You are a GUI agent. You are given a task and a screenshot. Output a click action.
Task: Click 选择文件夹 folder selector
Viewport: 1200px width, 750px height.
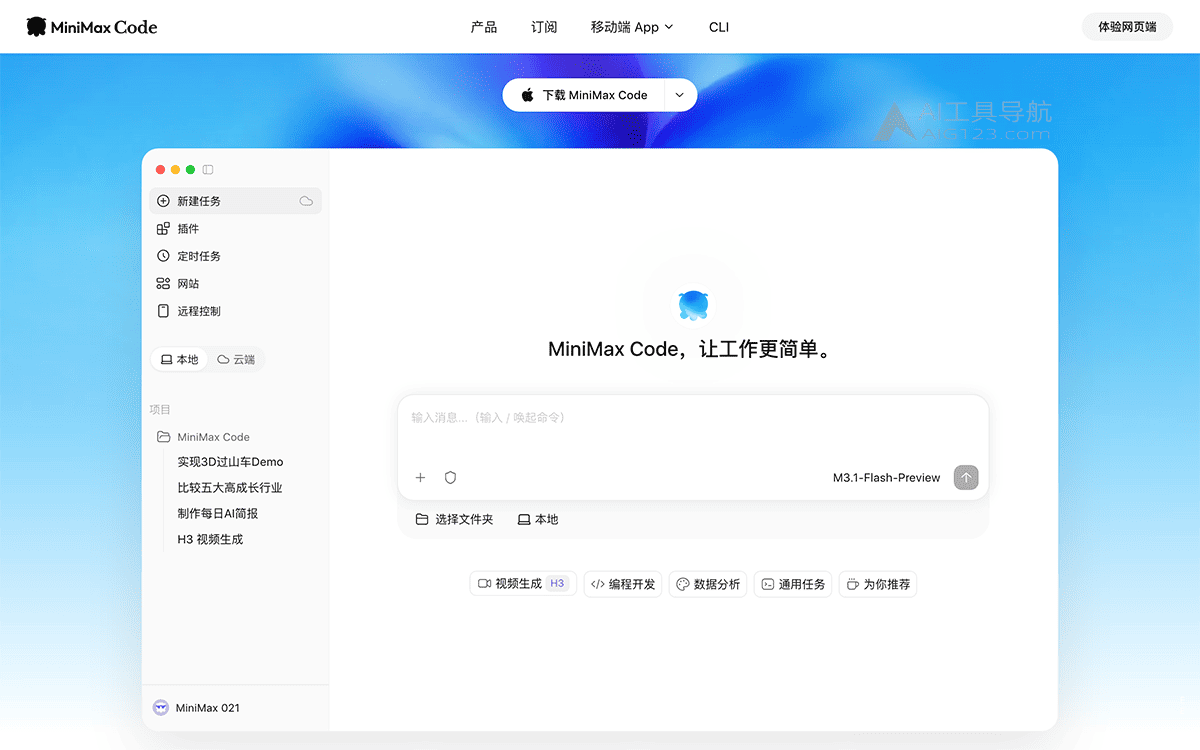point(454,519)
